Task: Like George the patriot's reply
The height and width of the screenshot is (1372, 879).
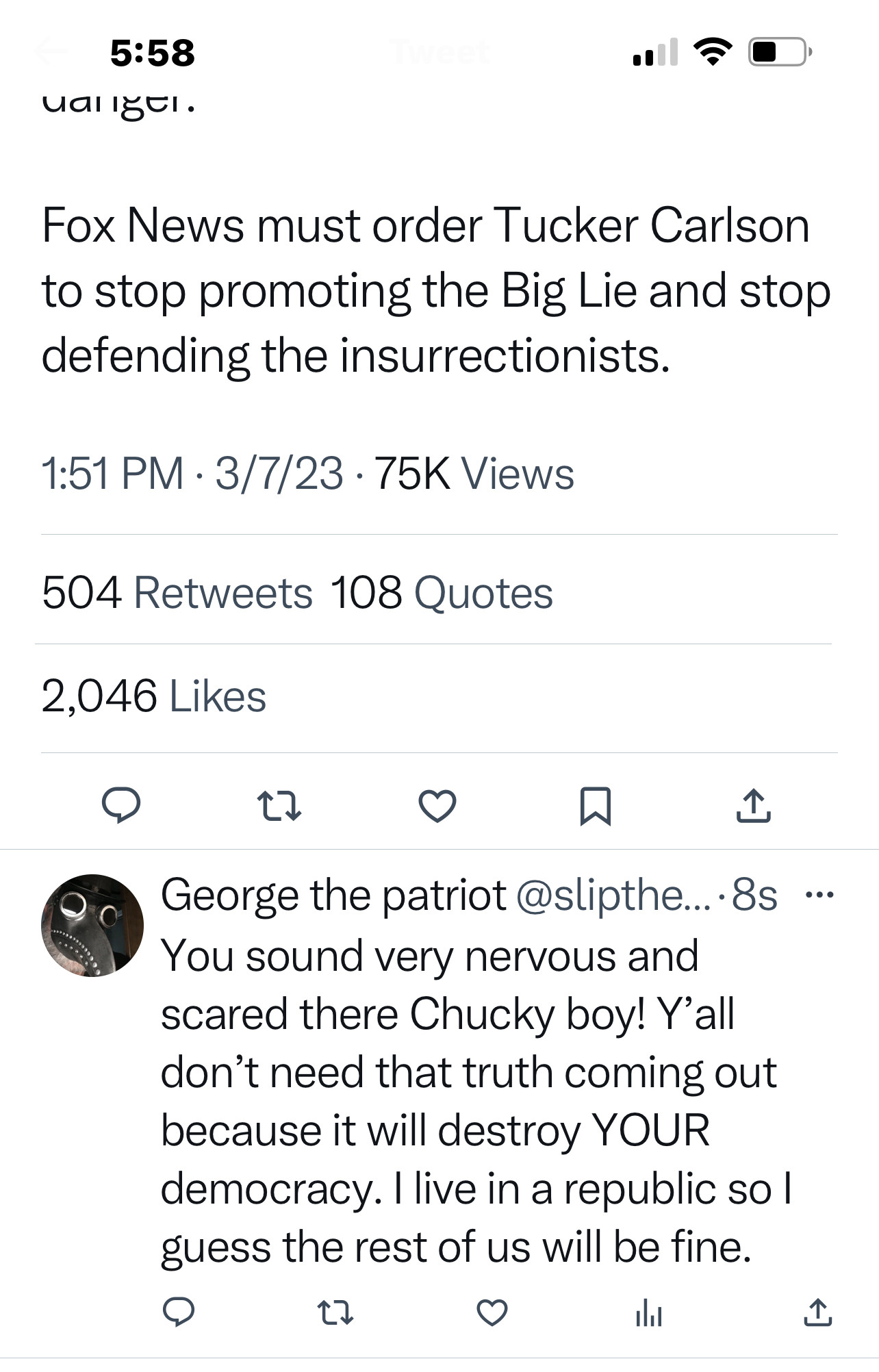Action: click(492, 1312)
